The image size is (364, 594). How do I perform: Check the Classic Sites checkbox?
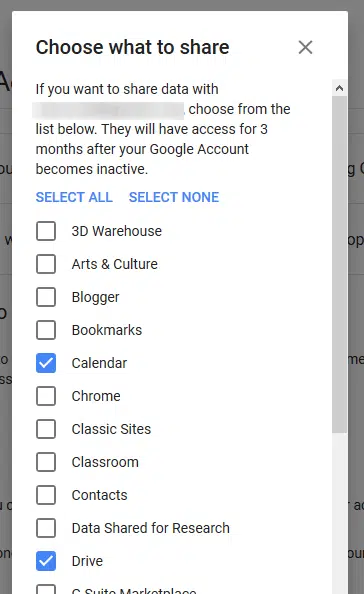pos(46,429)
